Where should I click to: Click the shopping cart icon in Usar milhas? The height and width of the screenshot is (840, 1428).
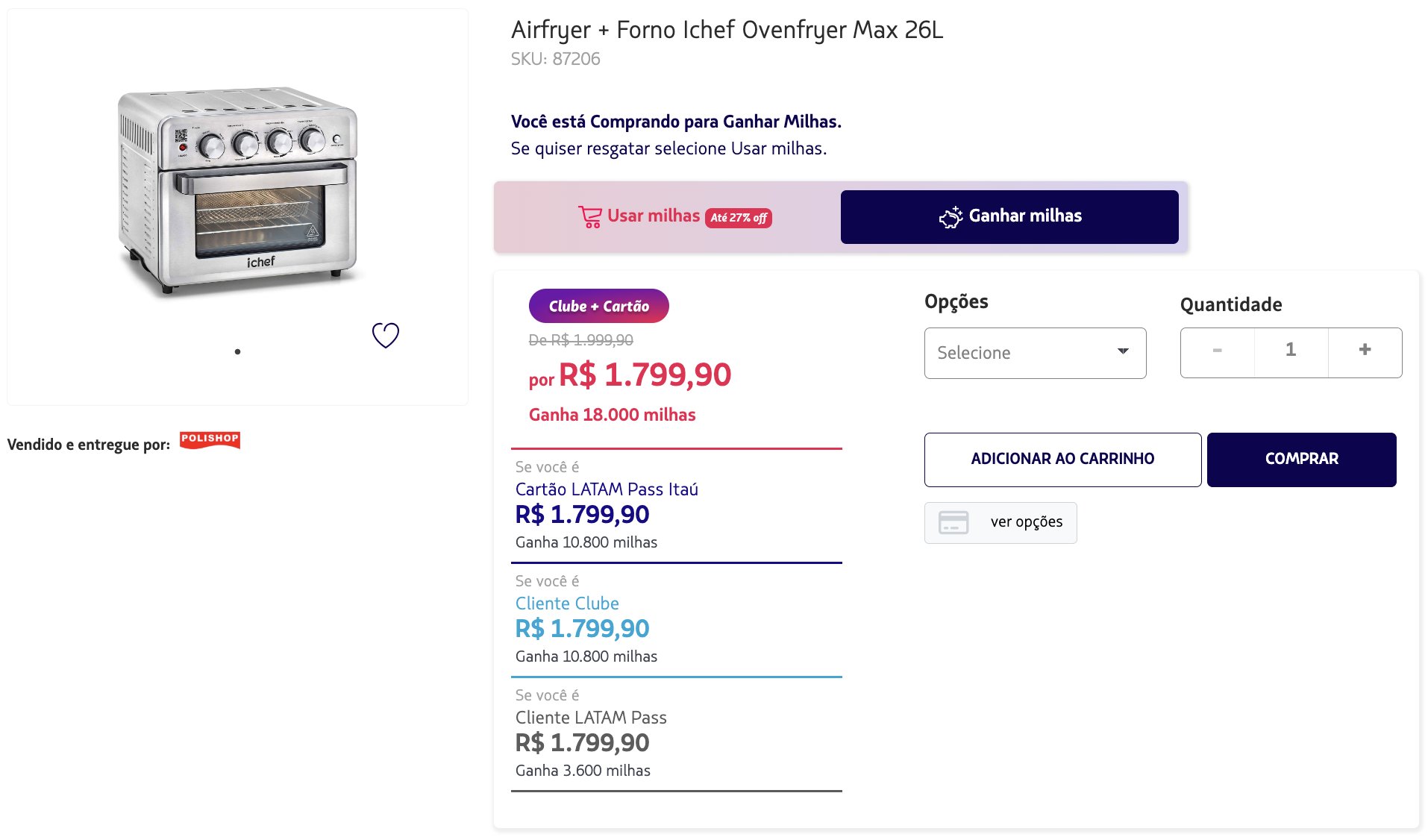pos(589,217)
